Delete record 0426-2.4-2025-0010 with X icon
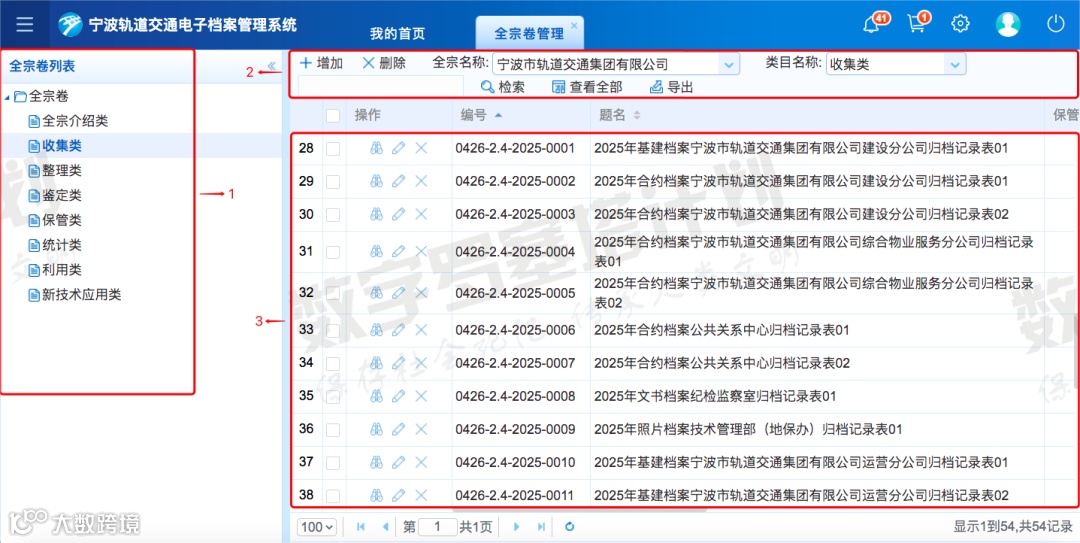The height and width of the screenshot is (543, 1080). [422, 462]
